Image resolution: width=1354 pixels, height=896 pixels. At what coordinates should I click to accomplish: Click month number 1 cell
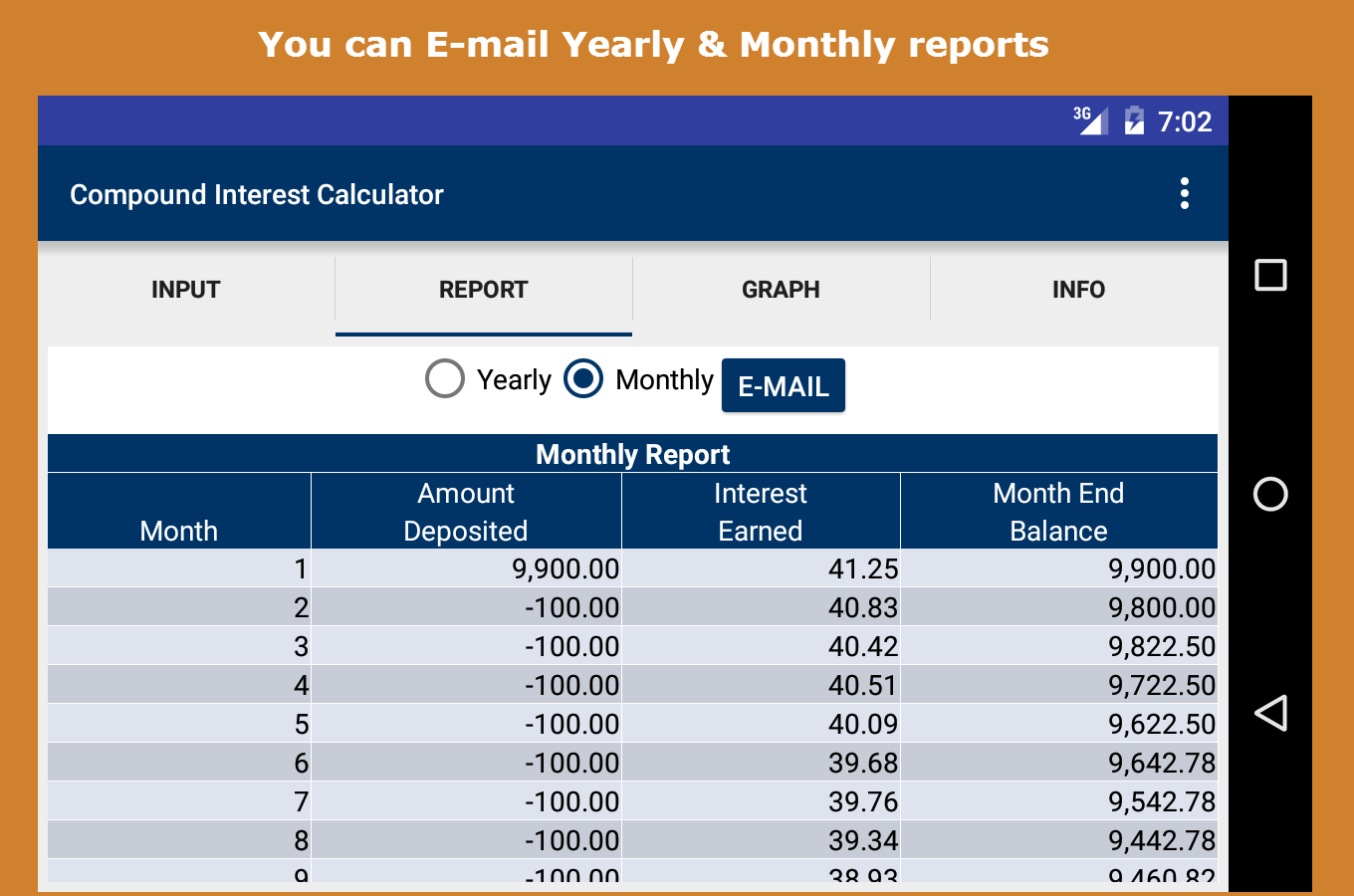click(179, 568)
